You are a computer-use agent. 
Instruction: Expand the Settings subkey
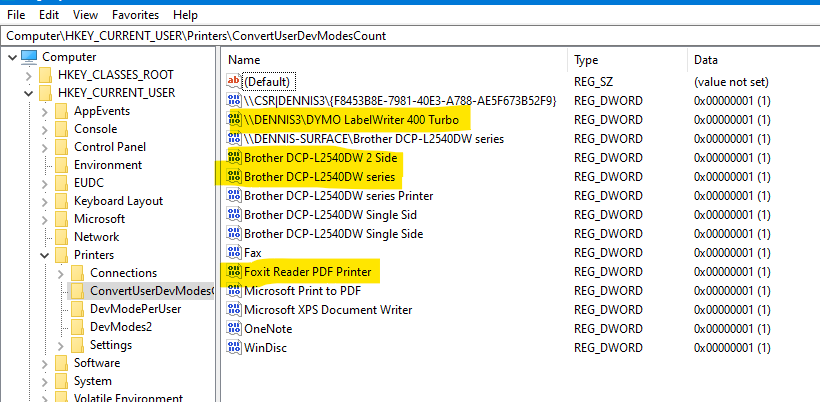[x=61, y=345]
